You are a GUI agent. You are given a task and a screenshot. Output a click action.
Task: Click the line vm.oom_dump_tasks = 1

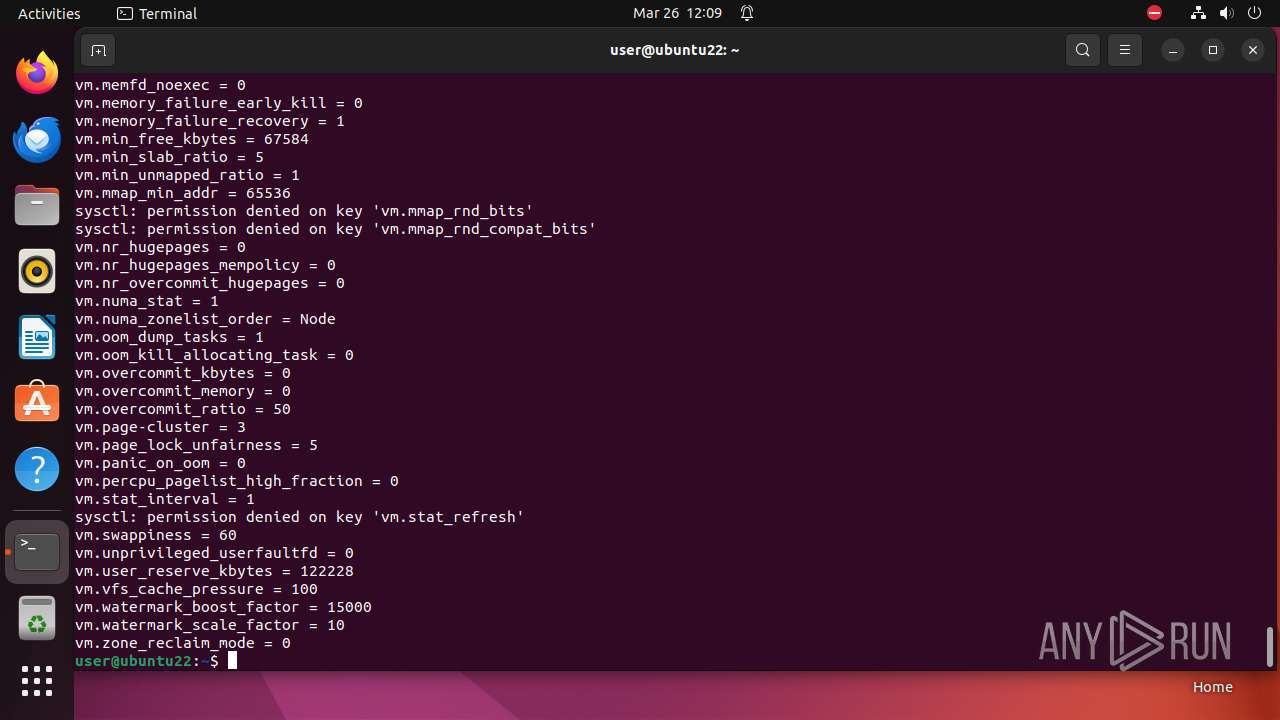pos(169,337)
